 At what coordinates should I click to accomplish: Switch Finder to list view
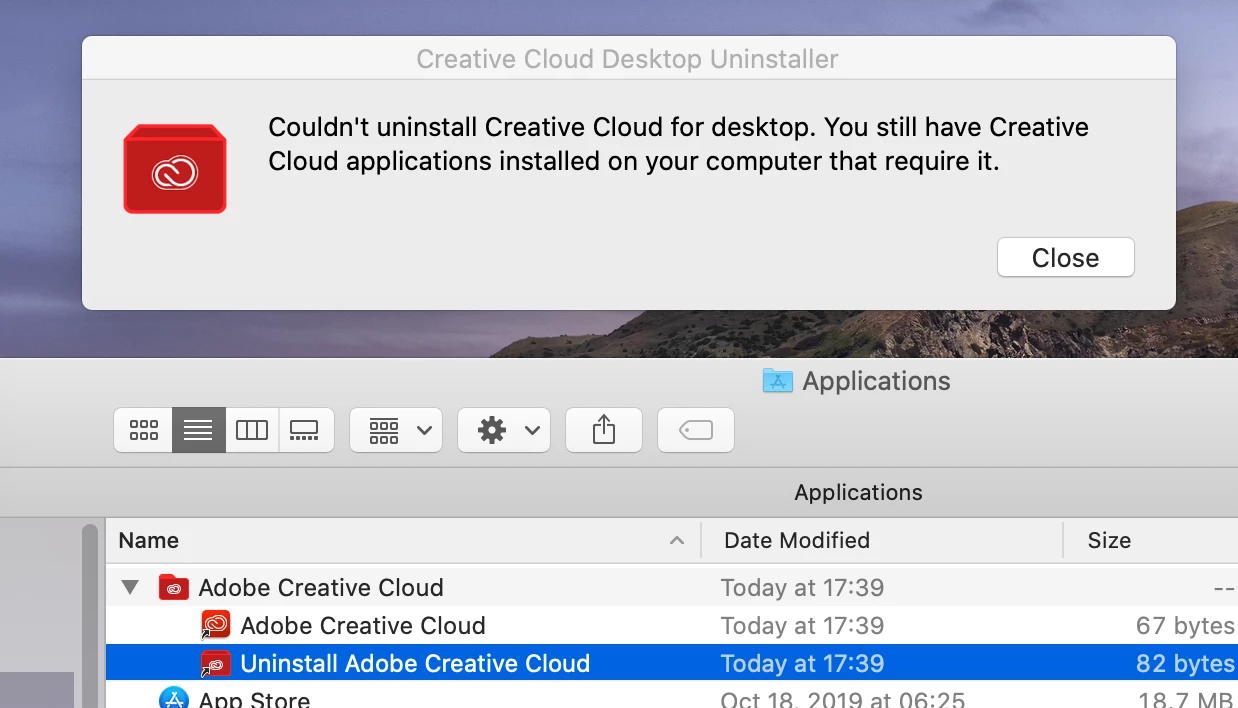[198, 430]
